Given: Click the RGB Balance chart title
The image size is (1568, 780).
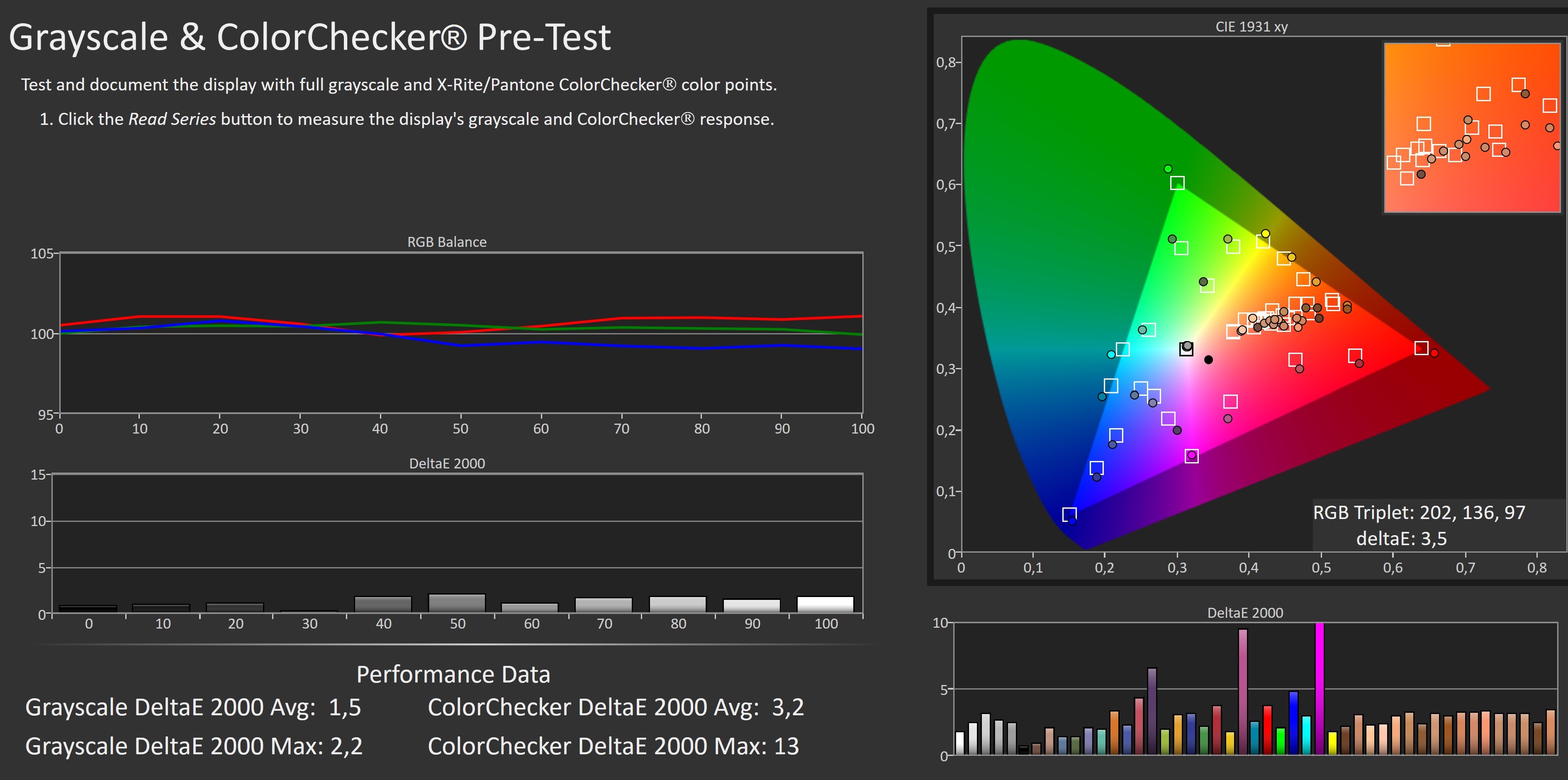Looking at the screenshot, I should (447, 242).
